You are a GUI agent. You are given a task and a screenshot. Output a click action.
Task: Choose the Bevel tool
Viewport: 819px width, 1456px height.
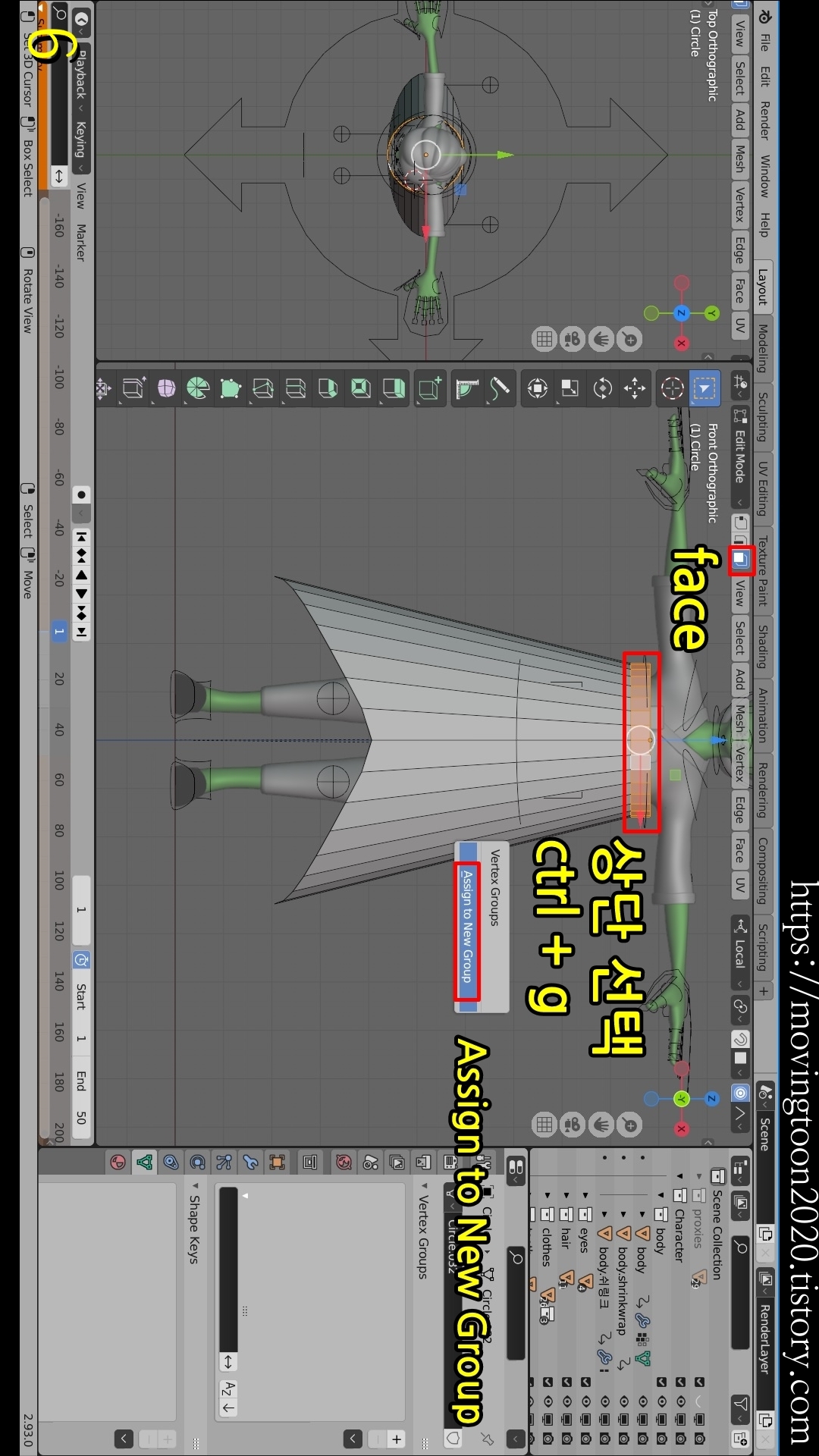pyautogui.click(x=328, y=389)
